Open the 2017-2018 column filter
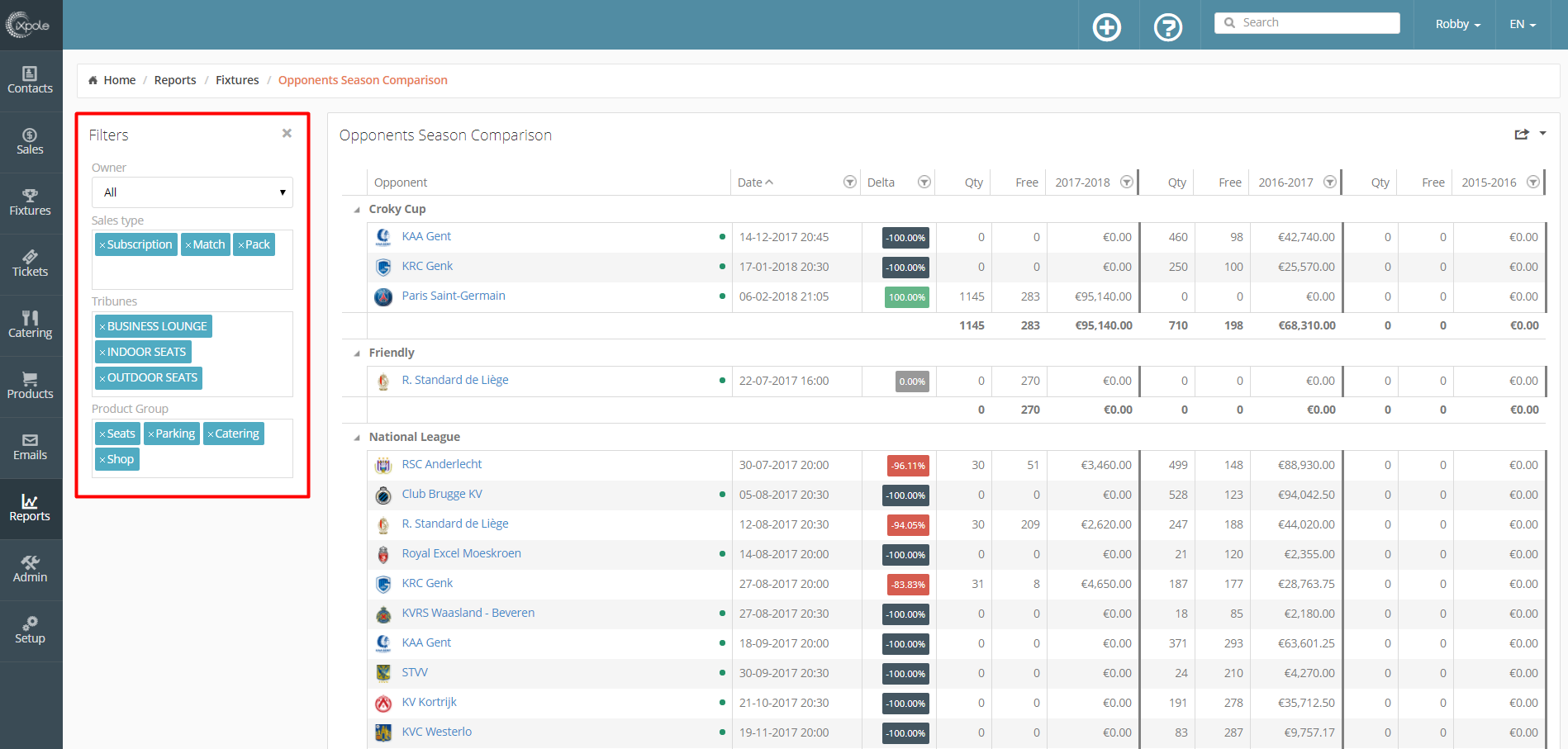This screenshot has height=749, width=1568. pos(1127,182)
